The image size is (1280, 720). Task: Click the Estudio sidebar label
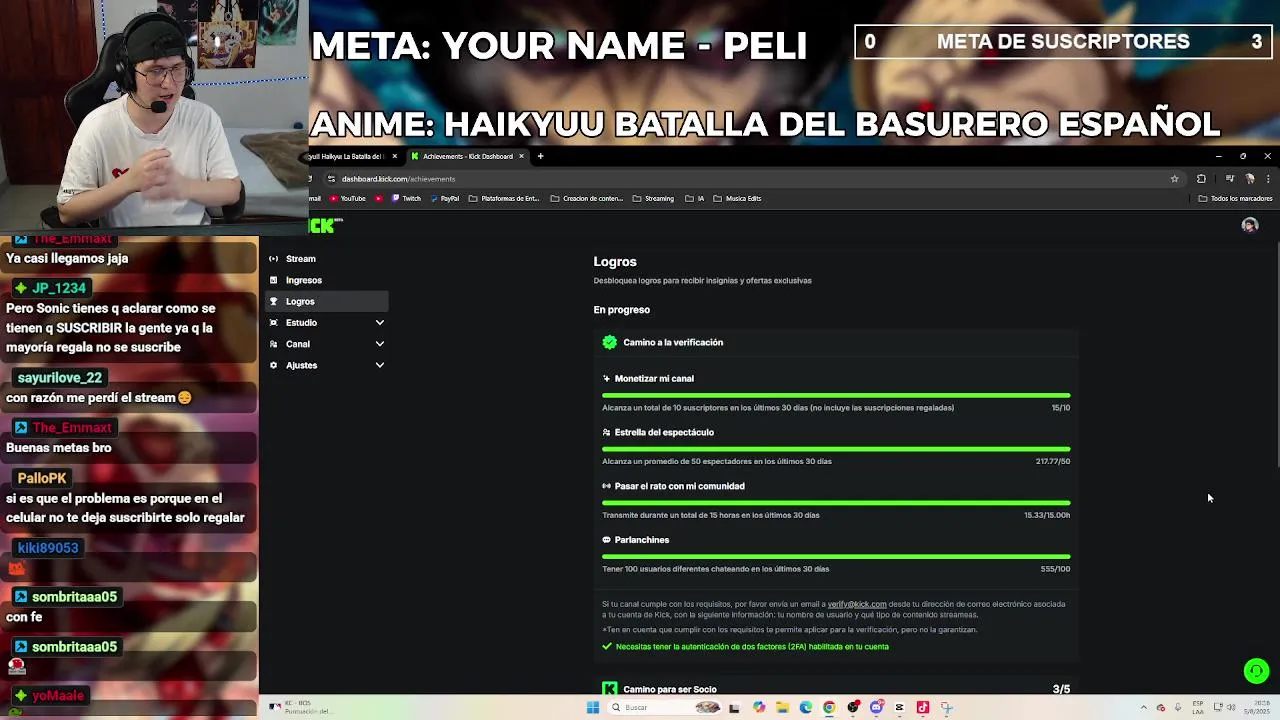[x=301, y=323]
